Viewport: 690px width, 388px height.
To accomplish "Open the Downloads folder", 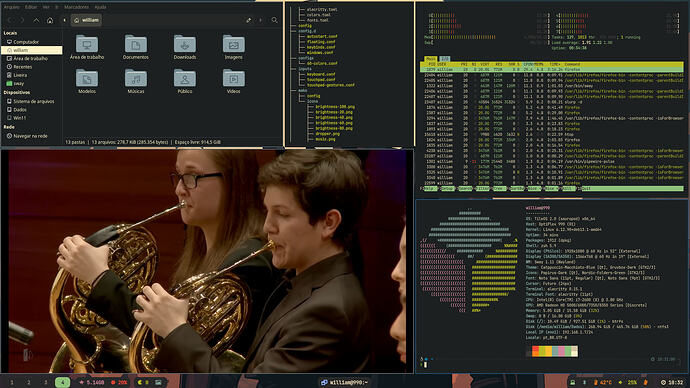I will (185, 47).
